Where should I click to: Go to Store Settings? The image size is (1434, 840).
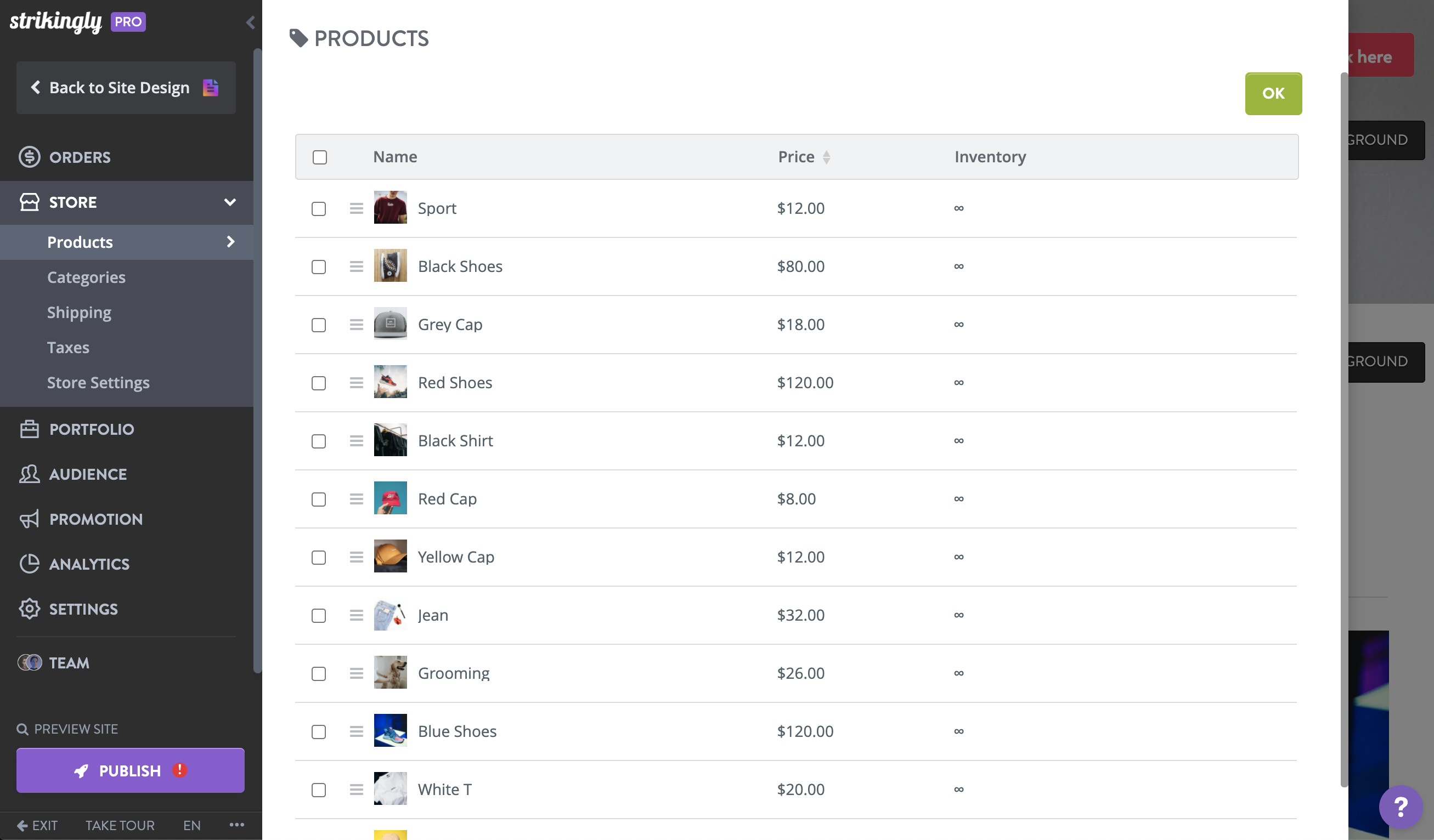pyautogui.click(x=98, y=382)
